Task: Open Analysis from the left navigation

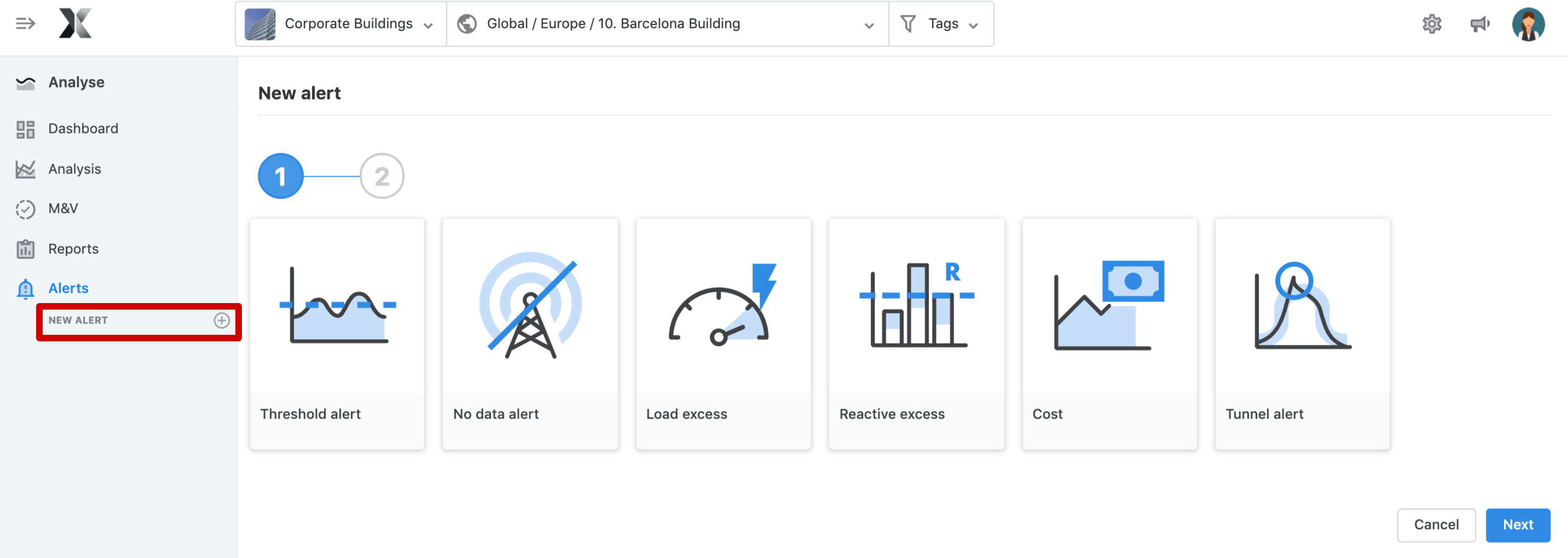Action: pos(25,168)
